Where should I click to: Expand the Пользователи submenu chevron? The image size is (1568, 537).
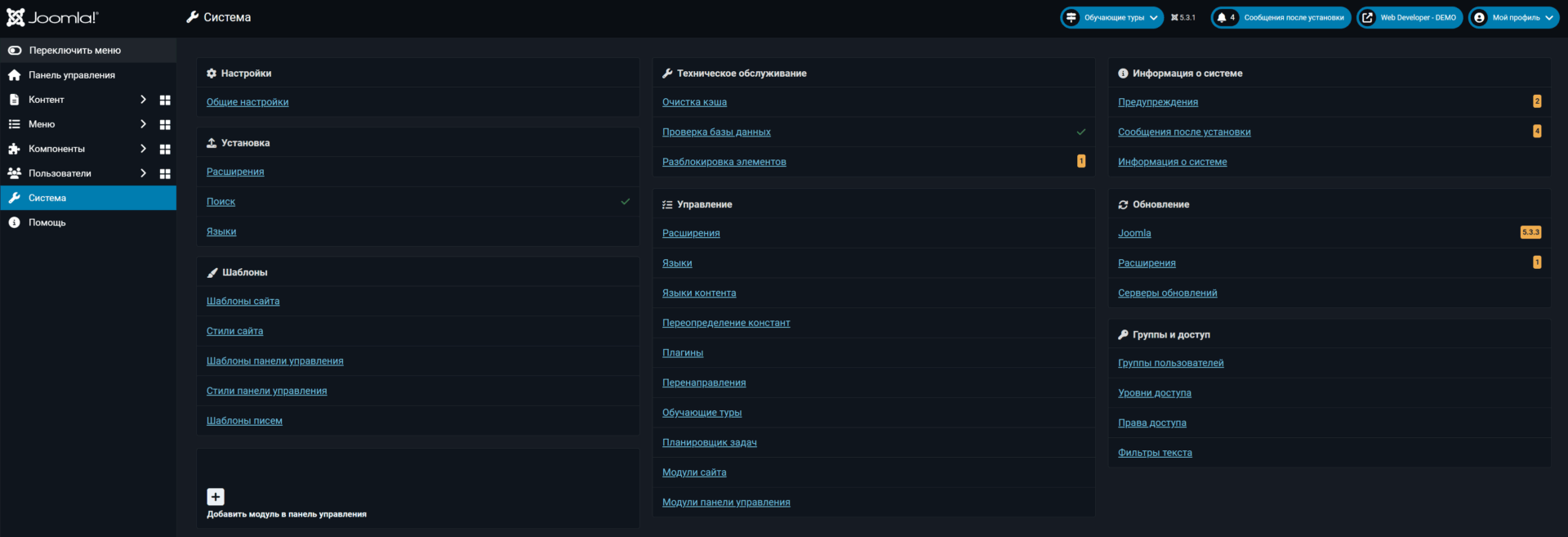click(x=143, y=173)
